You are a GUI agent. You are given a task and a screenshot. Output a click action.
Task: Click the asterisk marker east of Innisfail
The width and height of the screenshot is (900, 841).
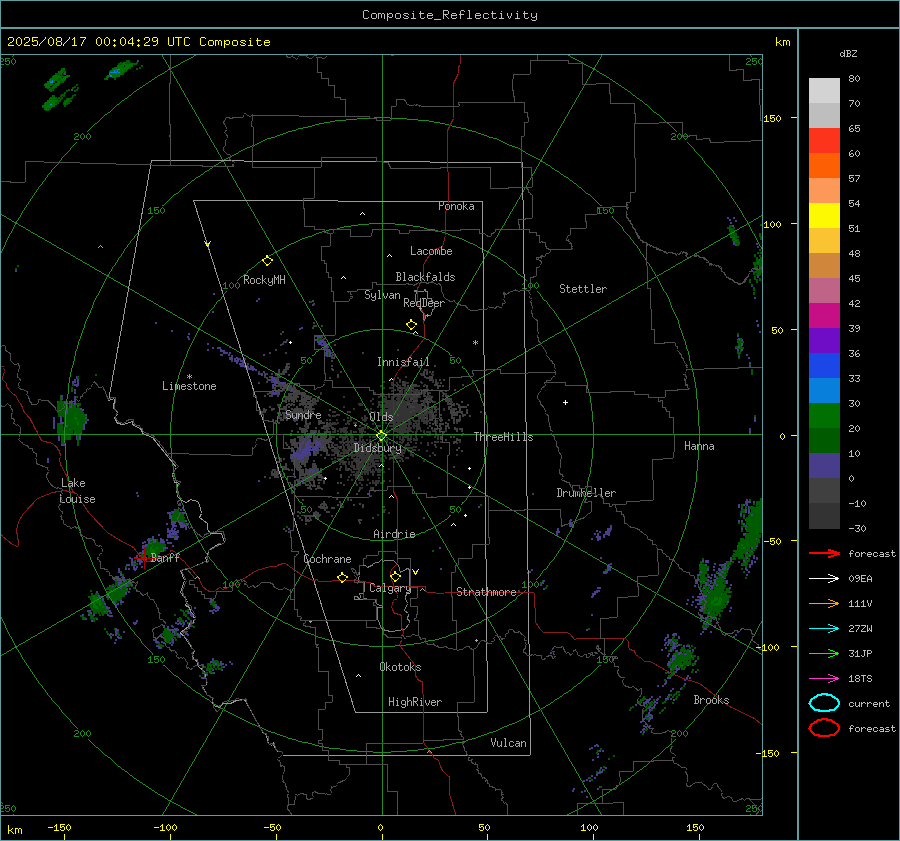(x=475, y=343)
